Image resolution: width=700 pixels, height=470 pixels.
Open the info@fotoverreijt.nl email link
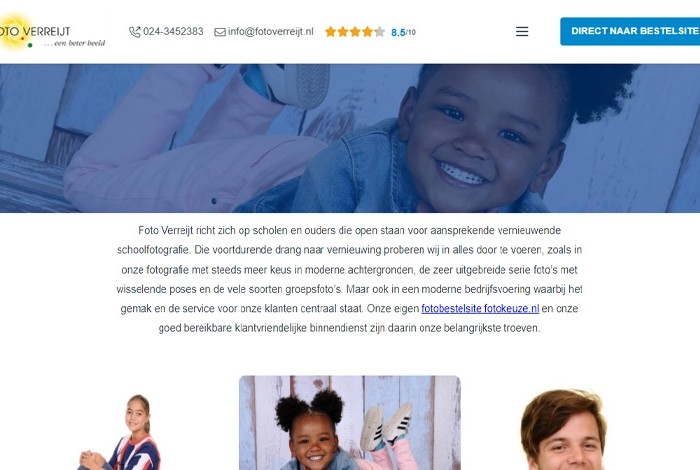pos(271,32)
